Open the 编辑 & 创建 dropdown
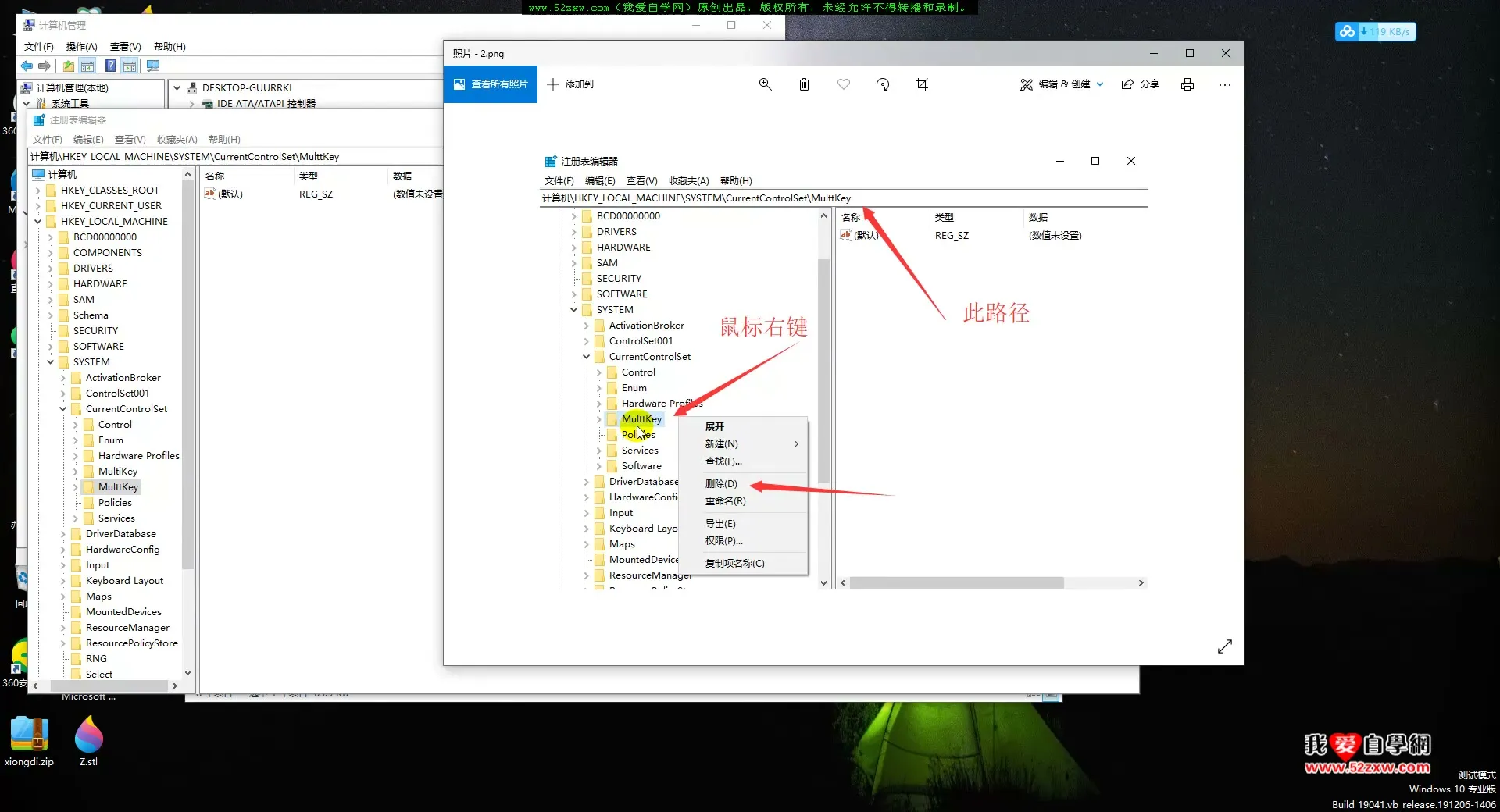 (1061, 84)
